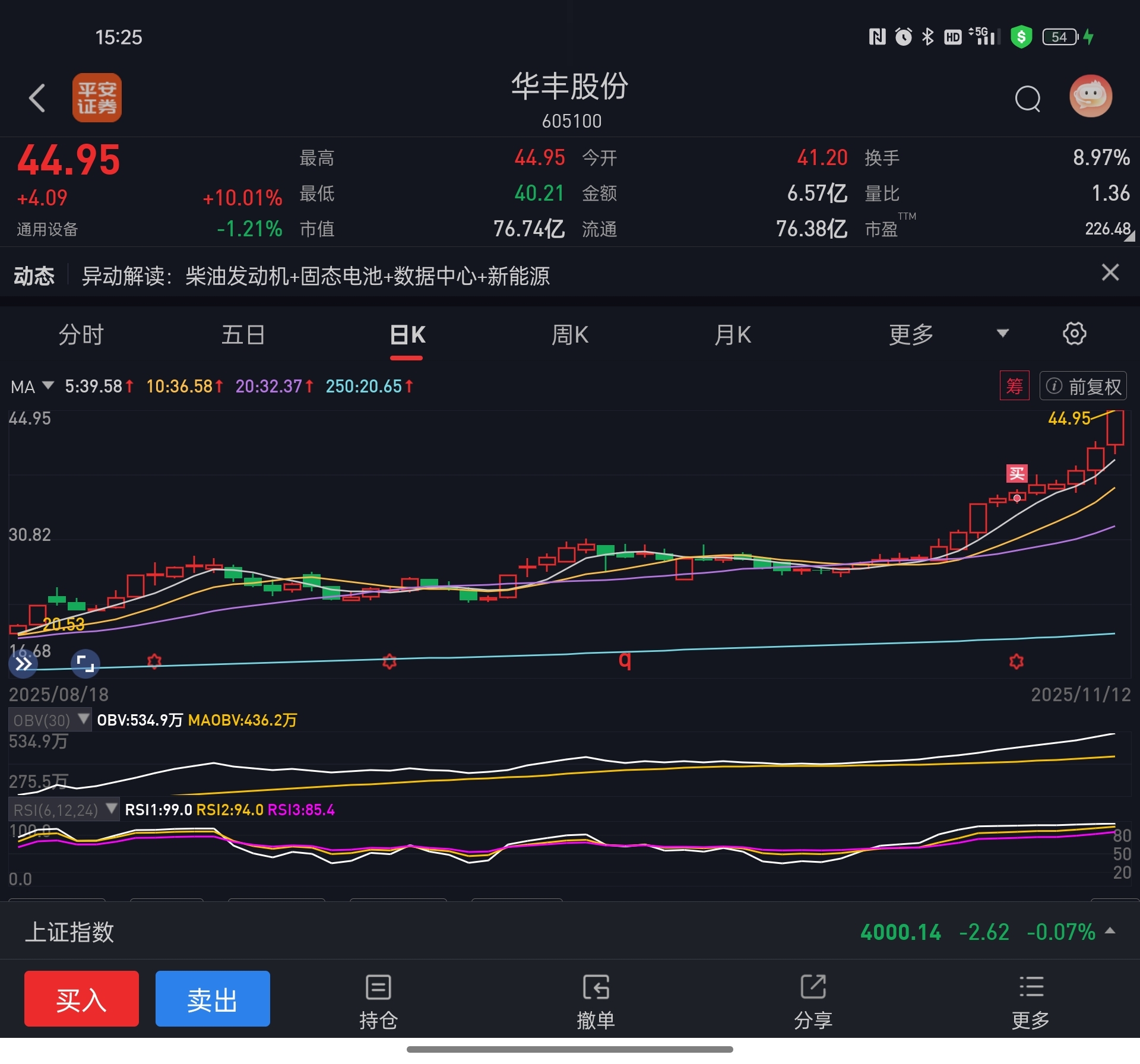Tap the double-arrow scroll chart icon
The width and height of the screenshot is (1140, 1064).
[23, 663]
